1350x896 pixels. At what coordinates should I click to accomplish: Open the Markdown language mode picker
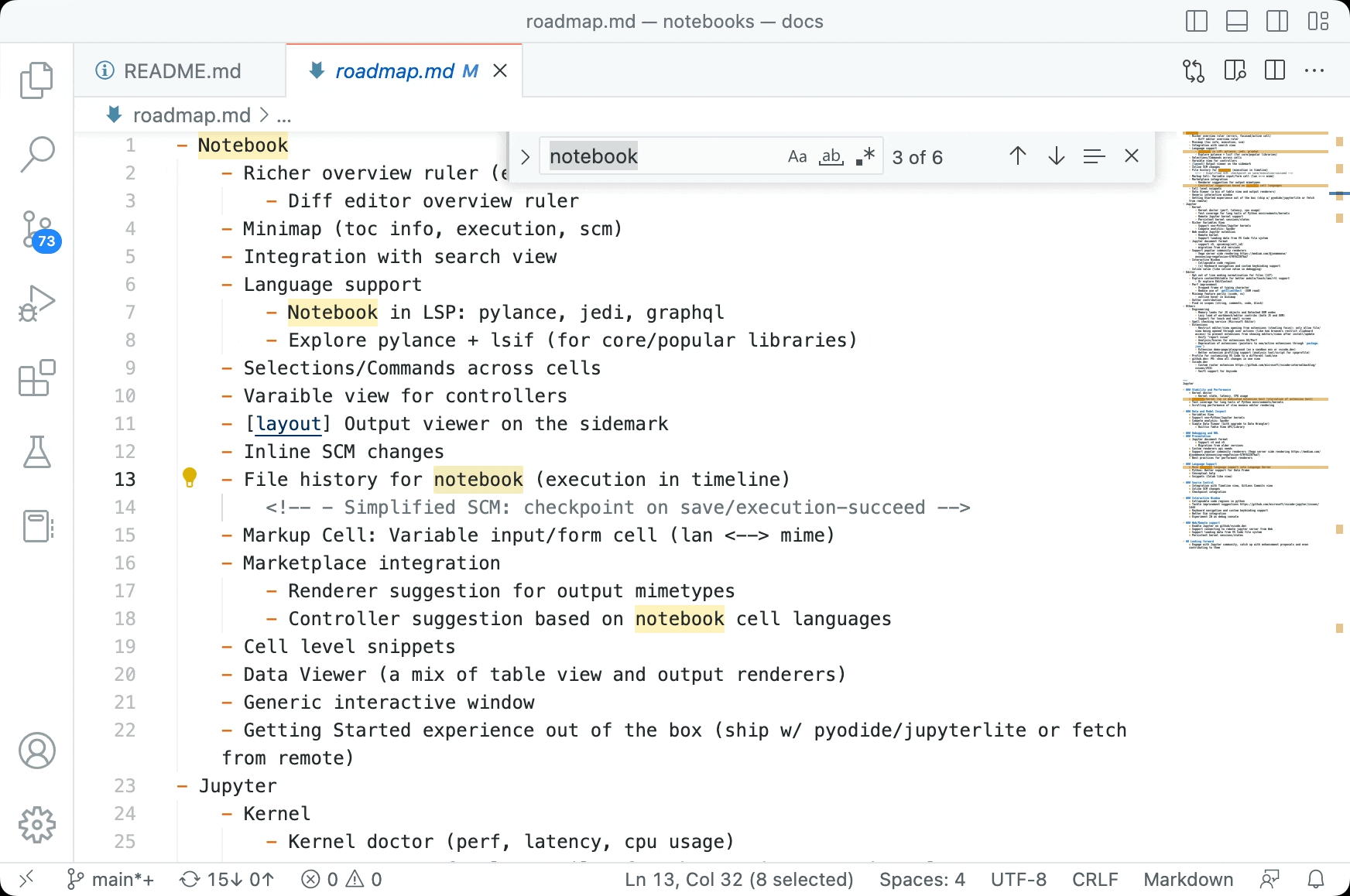(x=1187, y=880)
